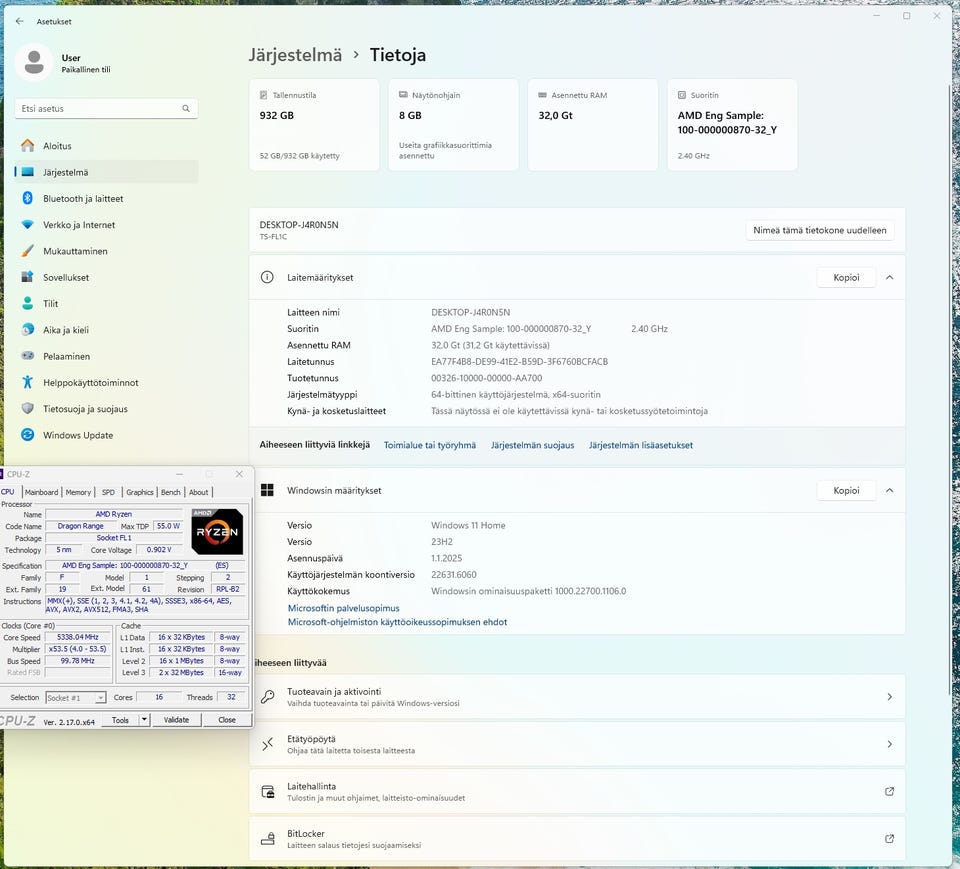Open Helppokäyttötoiminnot accessibility settings
The image size is (960, 869).
106,383
